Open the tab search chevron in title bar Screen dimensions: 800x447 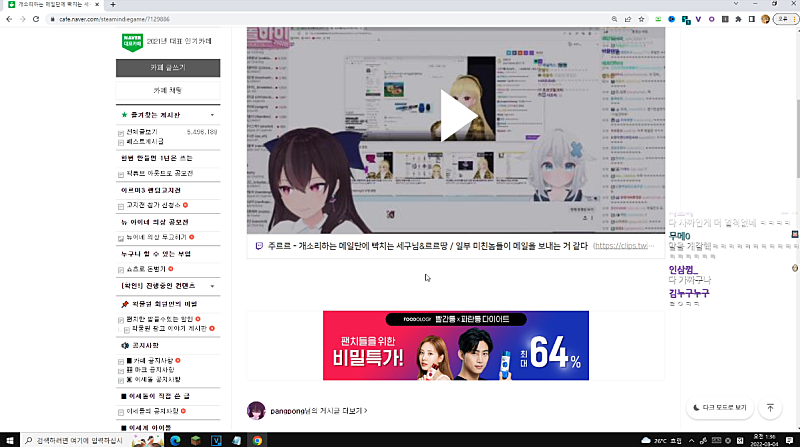(736, 4)
